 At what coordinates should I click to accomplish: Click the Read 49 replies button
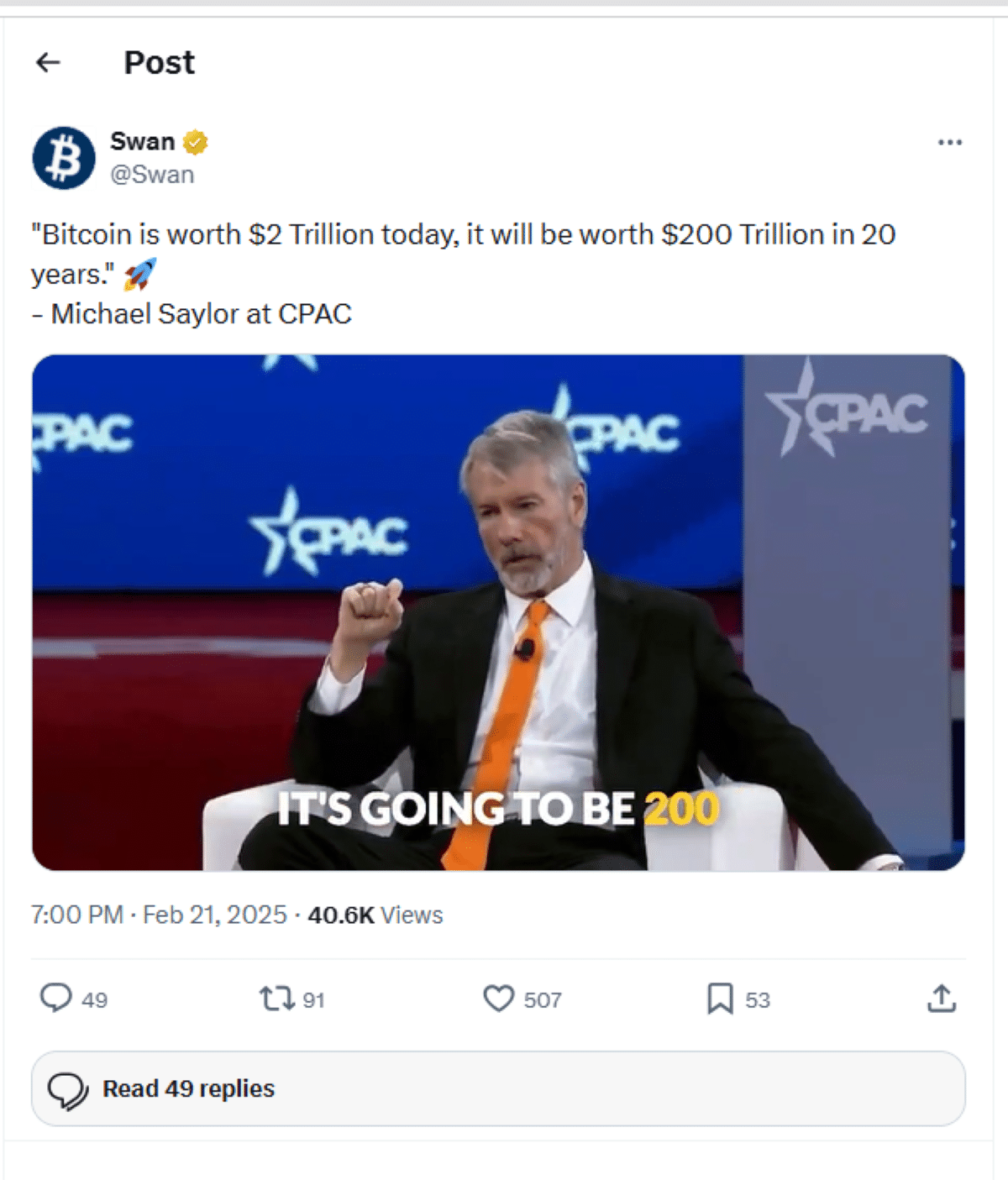point(498,1088)
